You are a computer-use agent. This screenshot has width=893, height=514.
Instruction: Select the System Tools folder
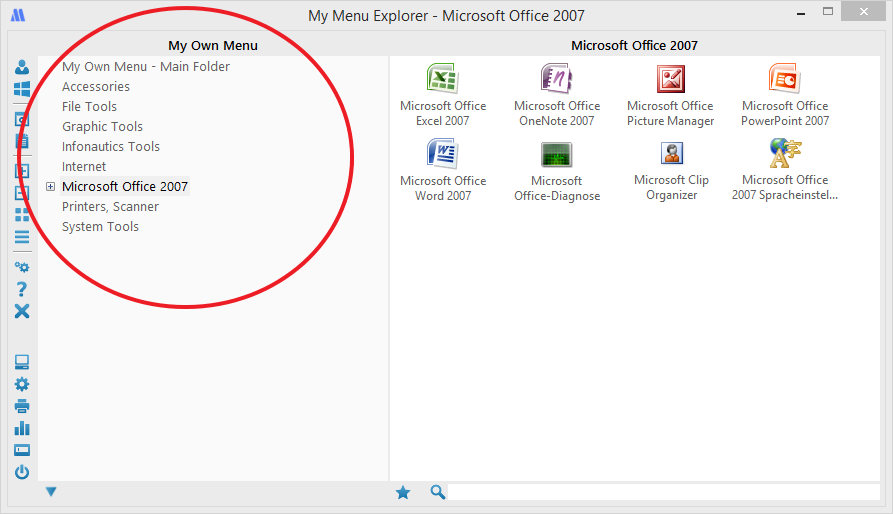pos(100,227)
